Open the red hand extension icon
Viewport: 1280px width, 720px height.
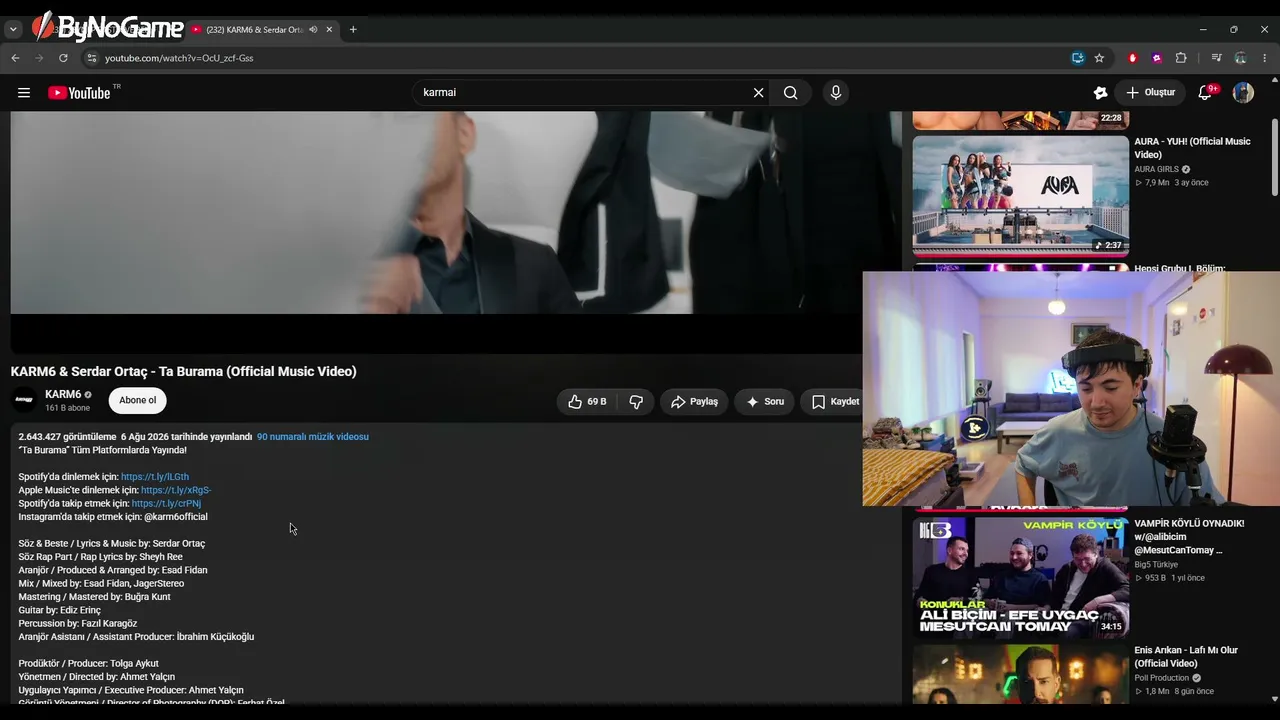coord(1133,58)
